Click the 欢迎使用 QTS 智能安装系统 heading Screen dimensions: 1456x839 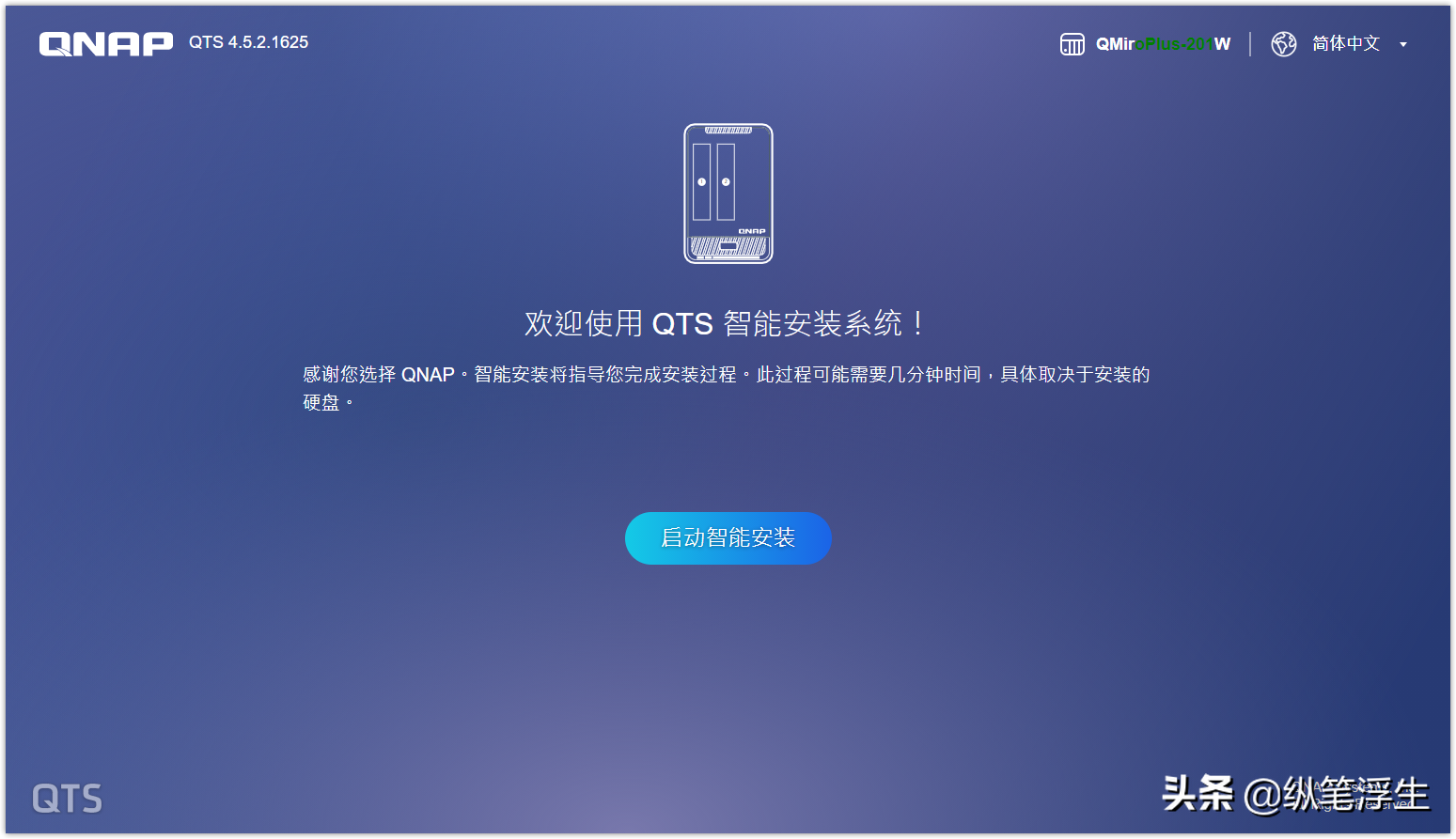coord(726,323)
